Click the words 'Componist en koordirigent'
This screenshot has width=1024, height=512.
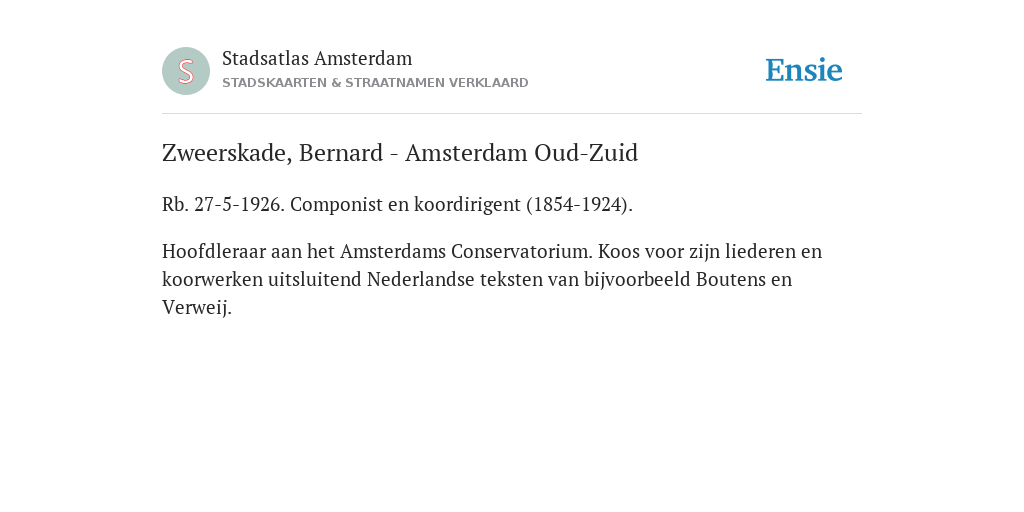point(406,204)
